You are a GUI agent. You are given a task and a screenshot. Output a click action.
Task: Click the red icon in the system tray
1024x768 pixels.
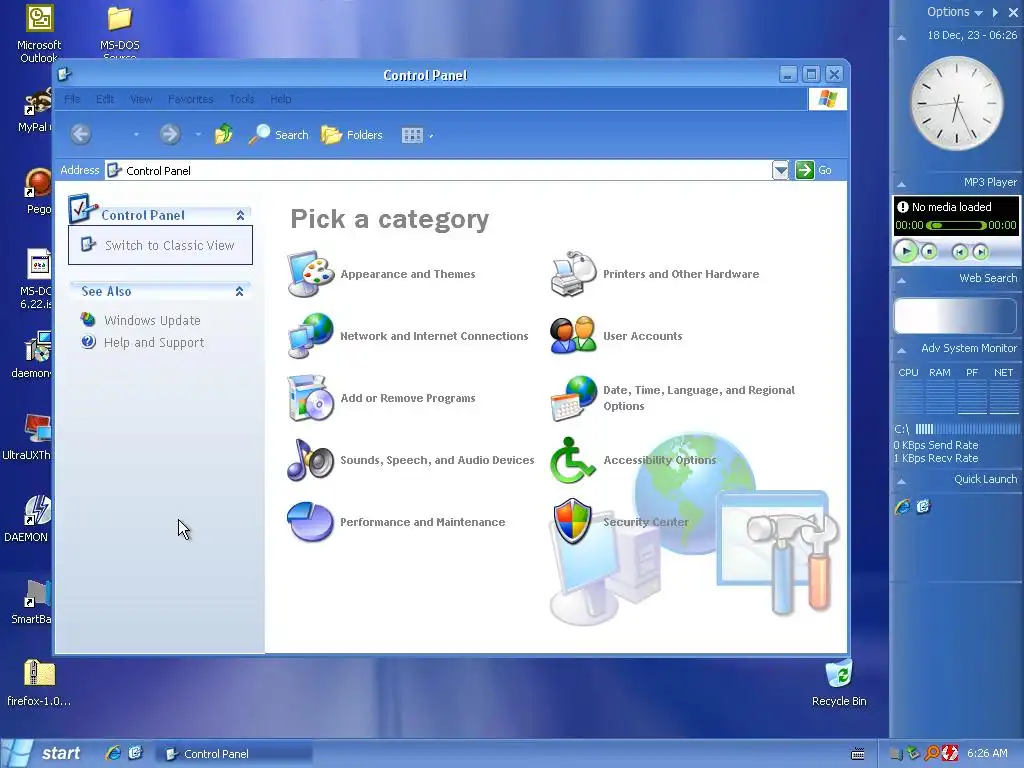click(950, 754)
